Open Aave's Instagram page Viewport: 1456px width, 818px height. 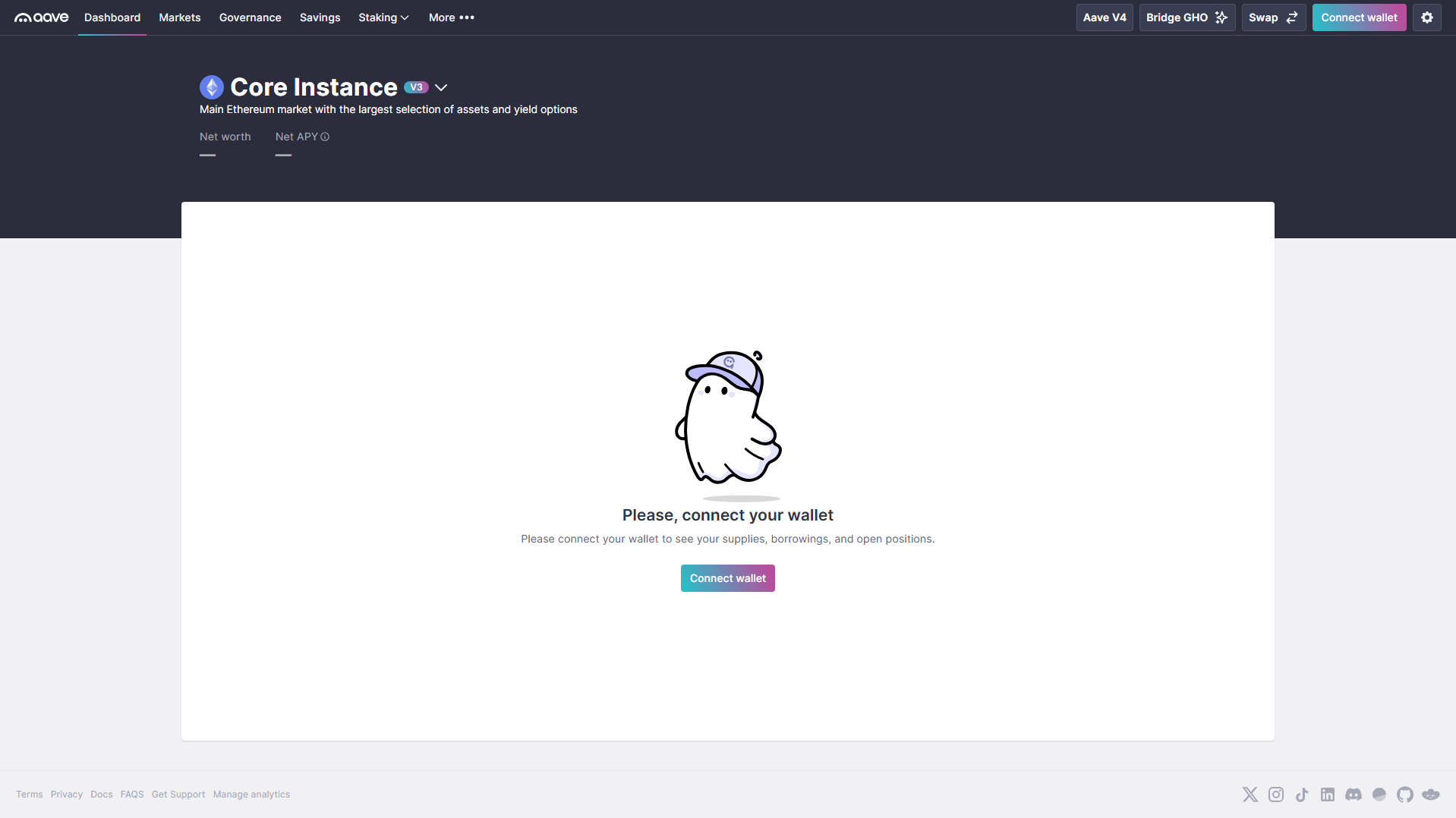coord(1276,794)
